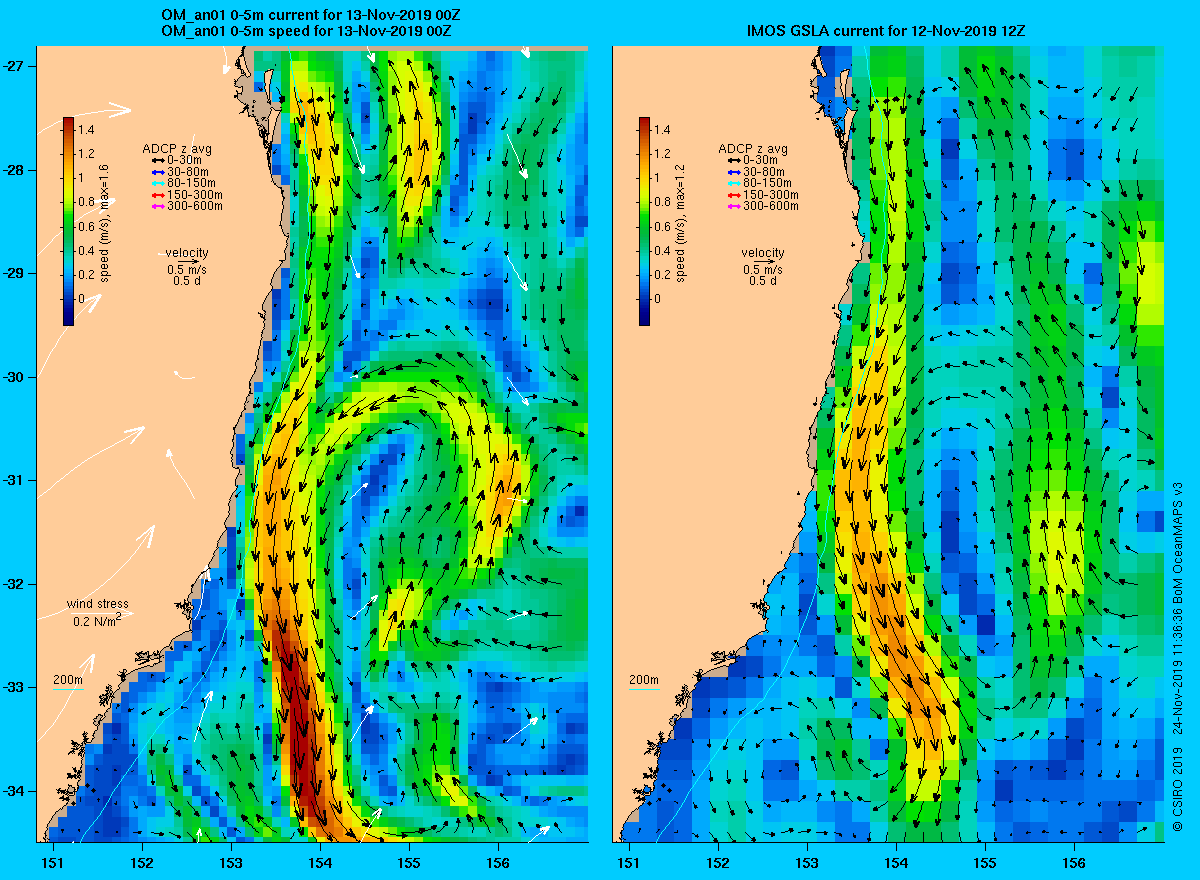Click the right map speed colour bar

(644, 221)
